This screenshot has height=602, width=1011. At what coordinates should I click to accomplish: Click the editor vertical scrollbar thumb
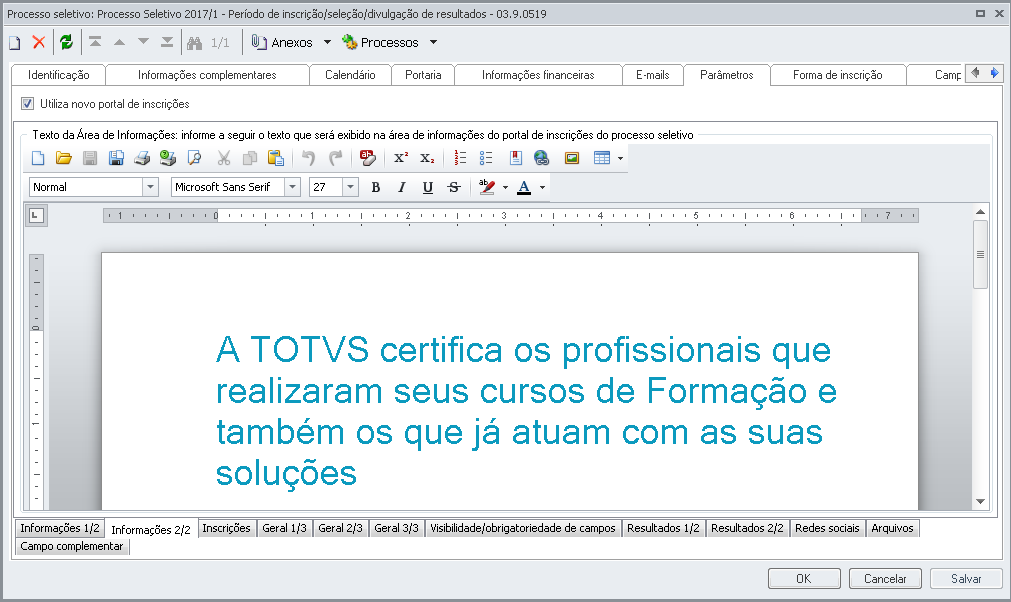pos(980,255)
